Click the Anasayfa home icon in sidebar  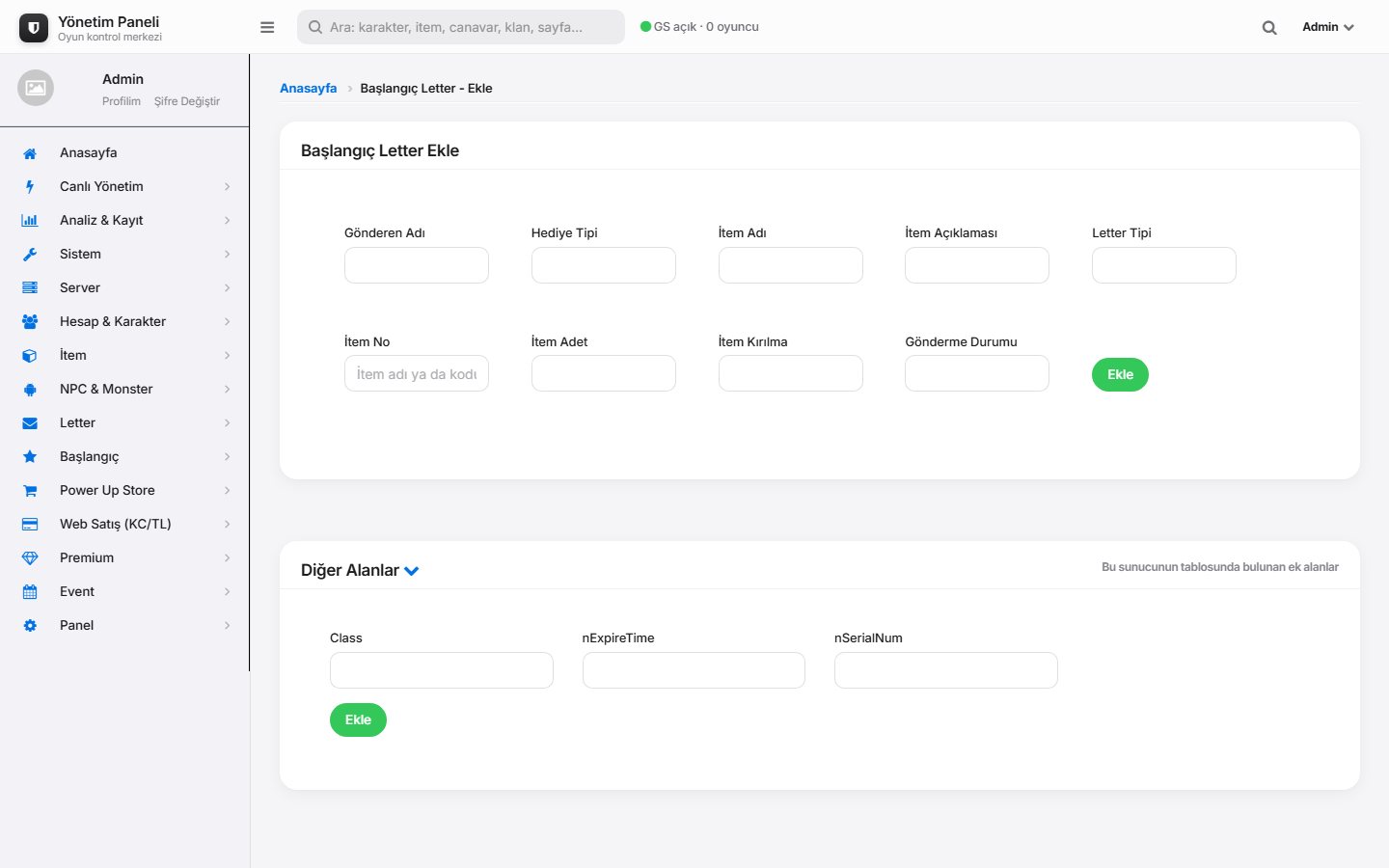pos(30,153)
